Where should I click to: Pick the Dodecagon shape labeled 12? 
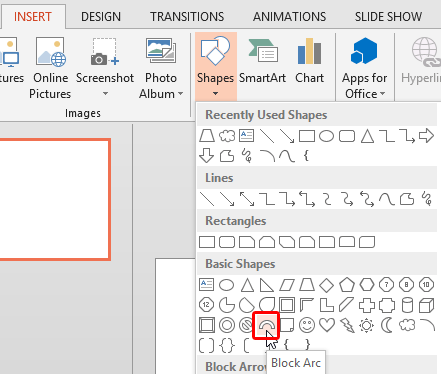206,305
